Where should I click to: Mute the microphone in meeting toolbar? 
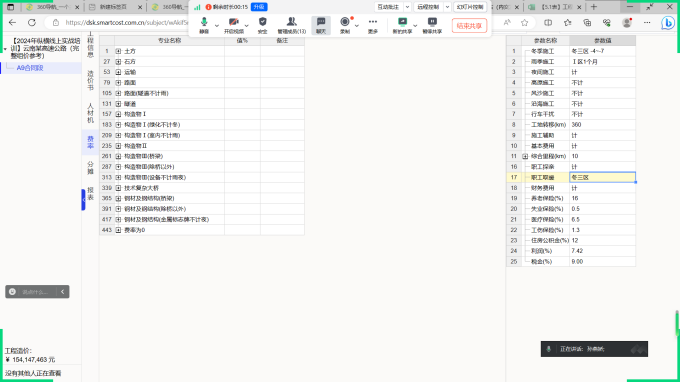click(x=204, y=25)
